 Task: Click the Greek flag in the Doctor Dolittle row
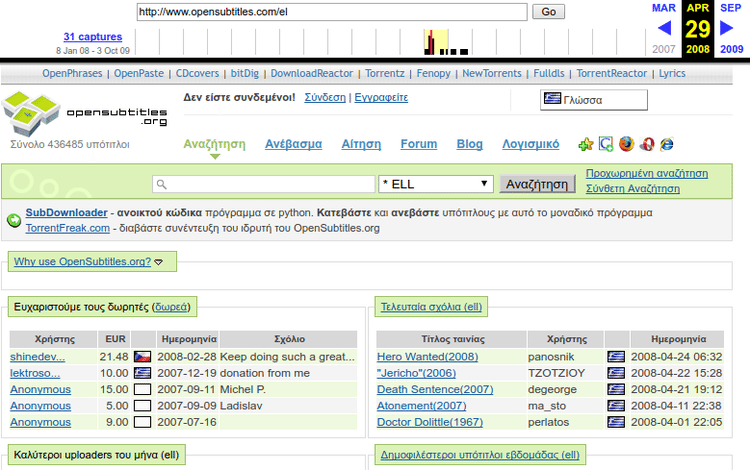(616, 422)
